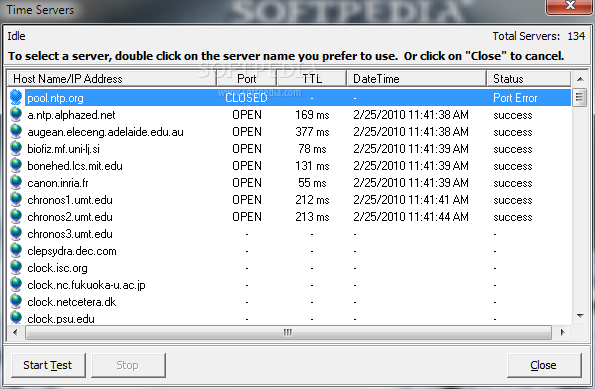Click the success status for chronos2.umt.edu
The height and width of the screenshot is (389, 595).
(513, 217)
